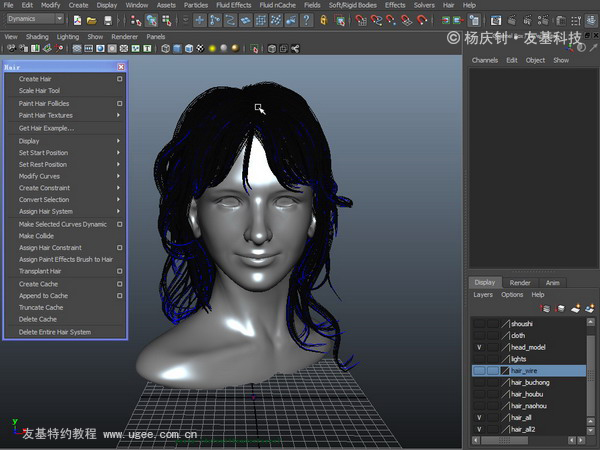Click the outputs from selected object icon
This screenshot has width=600, height=450.
click(x=458, y=20)
